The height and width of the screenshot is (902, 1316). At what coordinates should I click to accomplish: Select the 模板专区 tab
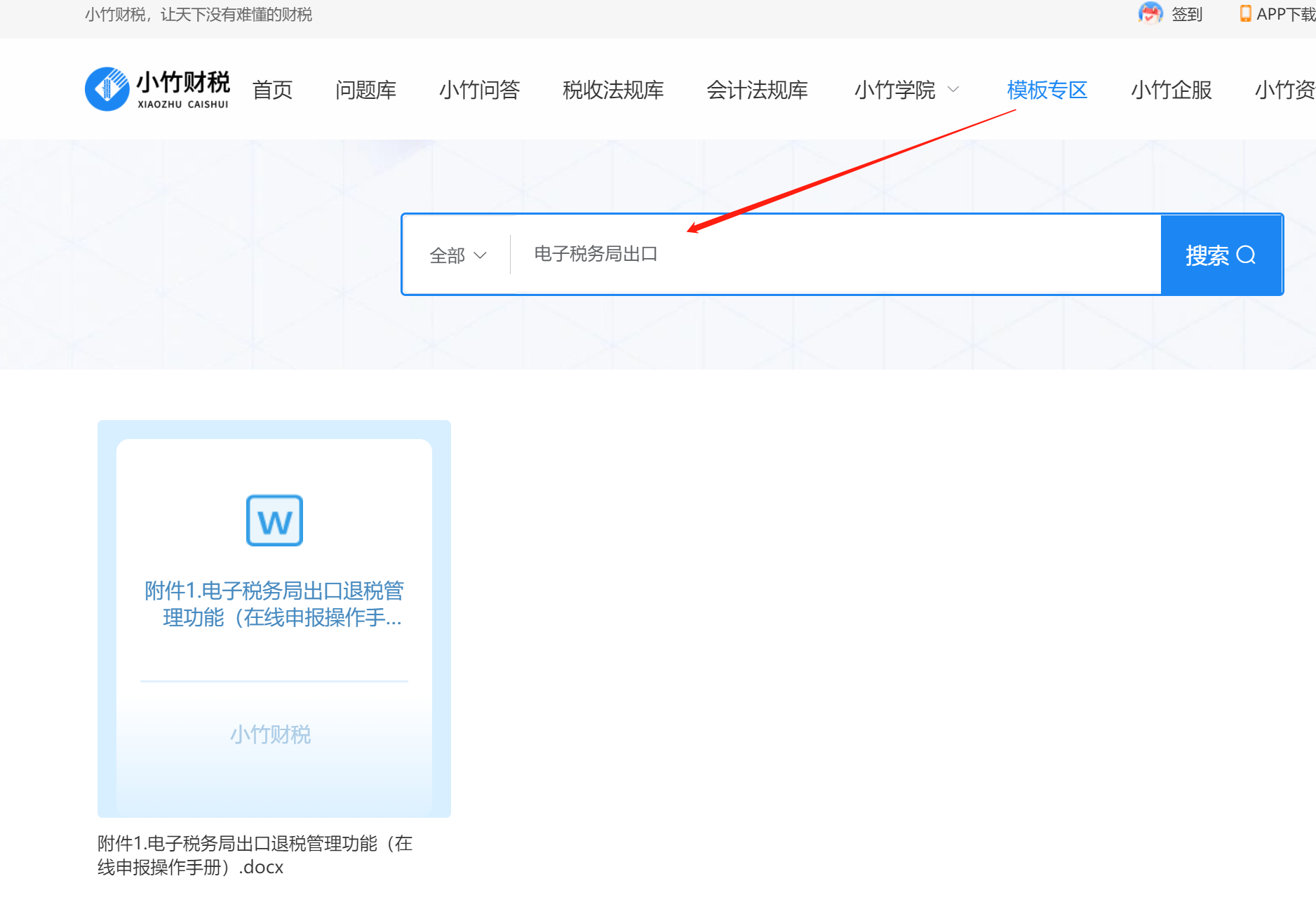coord(1047,90)
